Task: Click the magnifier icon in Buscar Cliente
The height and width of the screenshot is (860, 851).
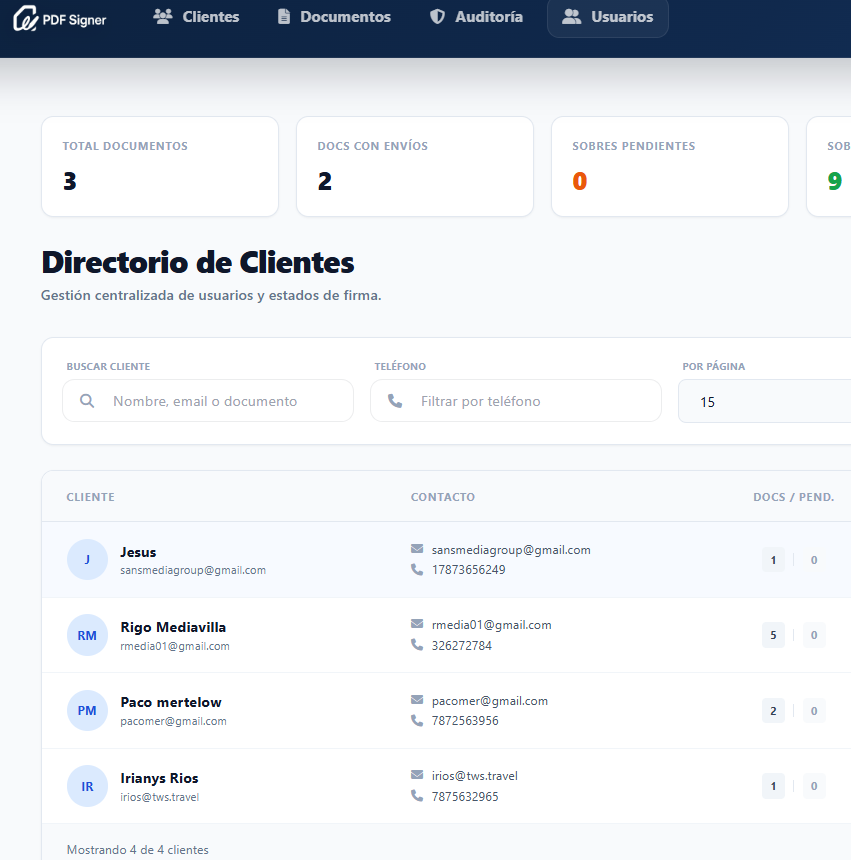Action: (x=87, y=401)
